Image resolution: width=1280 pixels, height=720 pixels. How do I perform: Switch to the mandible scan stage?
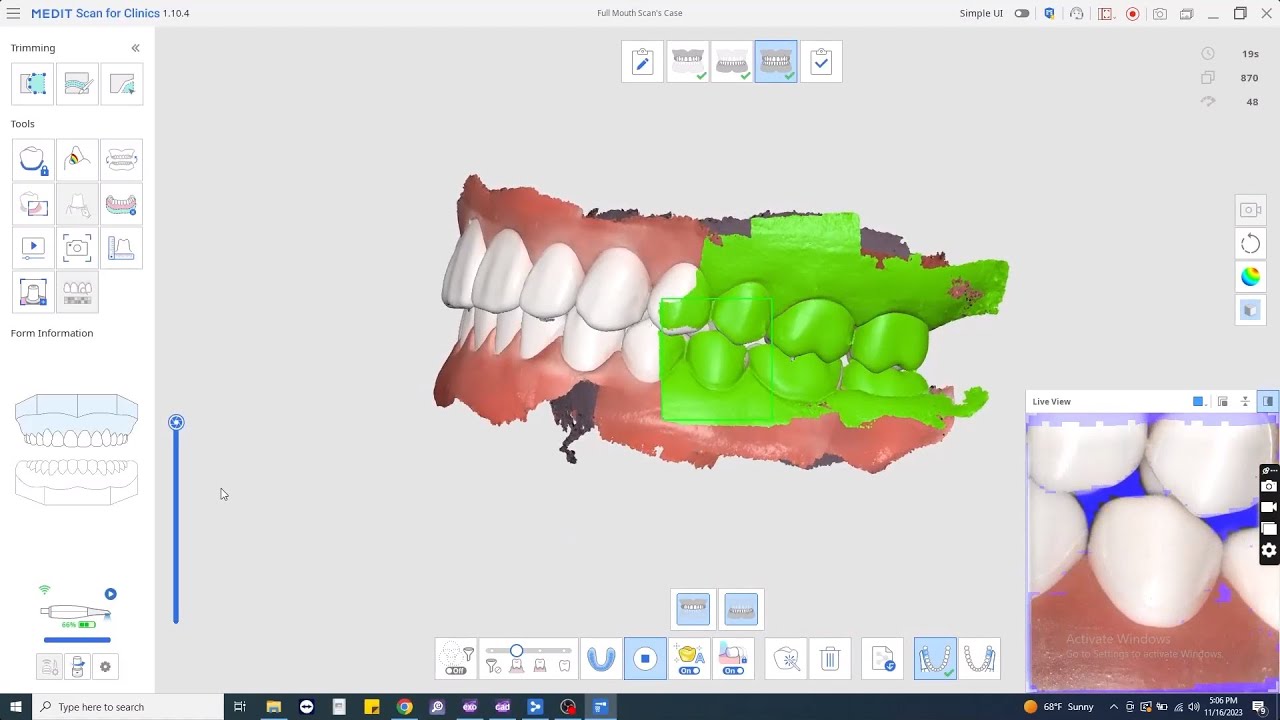click(x=732, y=62)
